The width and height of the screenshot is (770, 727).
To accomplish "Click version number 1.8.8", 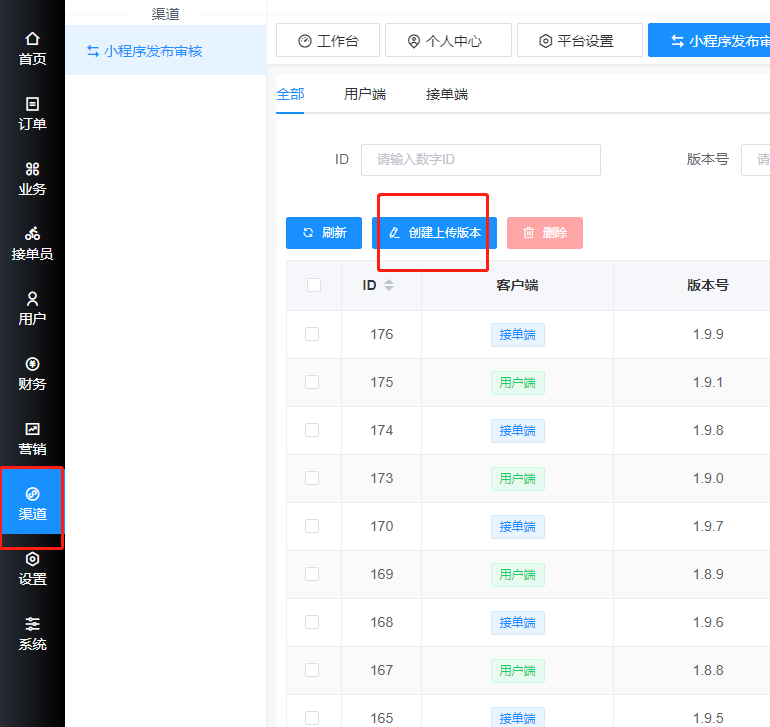I will tap(708, 670).
